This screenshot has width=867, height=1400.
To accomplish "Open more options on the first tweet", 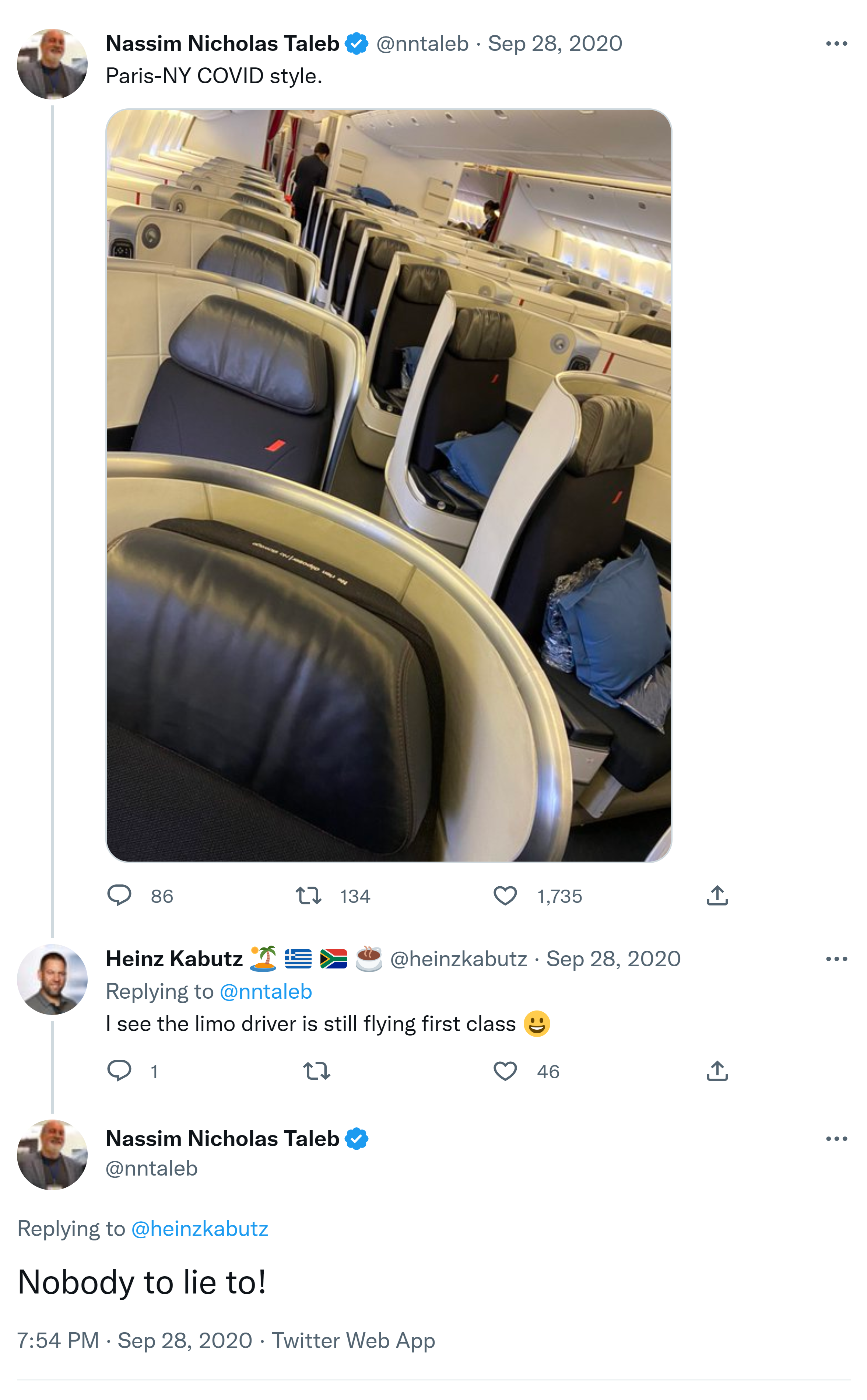I will click(x=836, y=43).
